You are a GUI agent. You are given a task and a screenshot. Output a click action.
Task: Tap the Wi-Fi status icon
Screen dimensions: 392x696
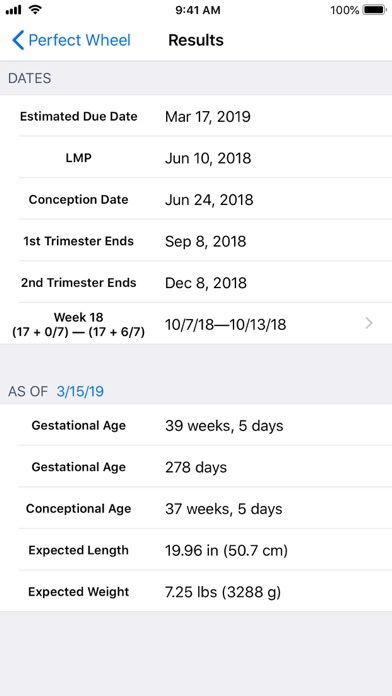(x=35, y=9)
